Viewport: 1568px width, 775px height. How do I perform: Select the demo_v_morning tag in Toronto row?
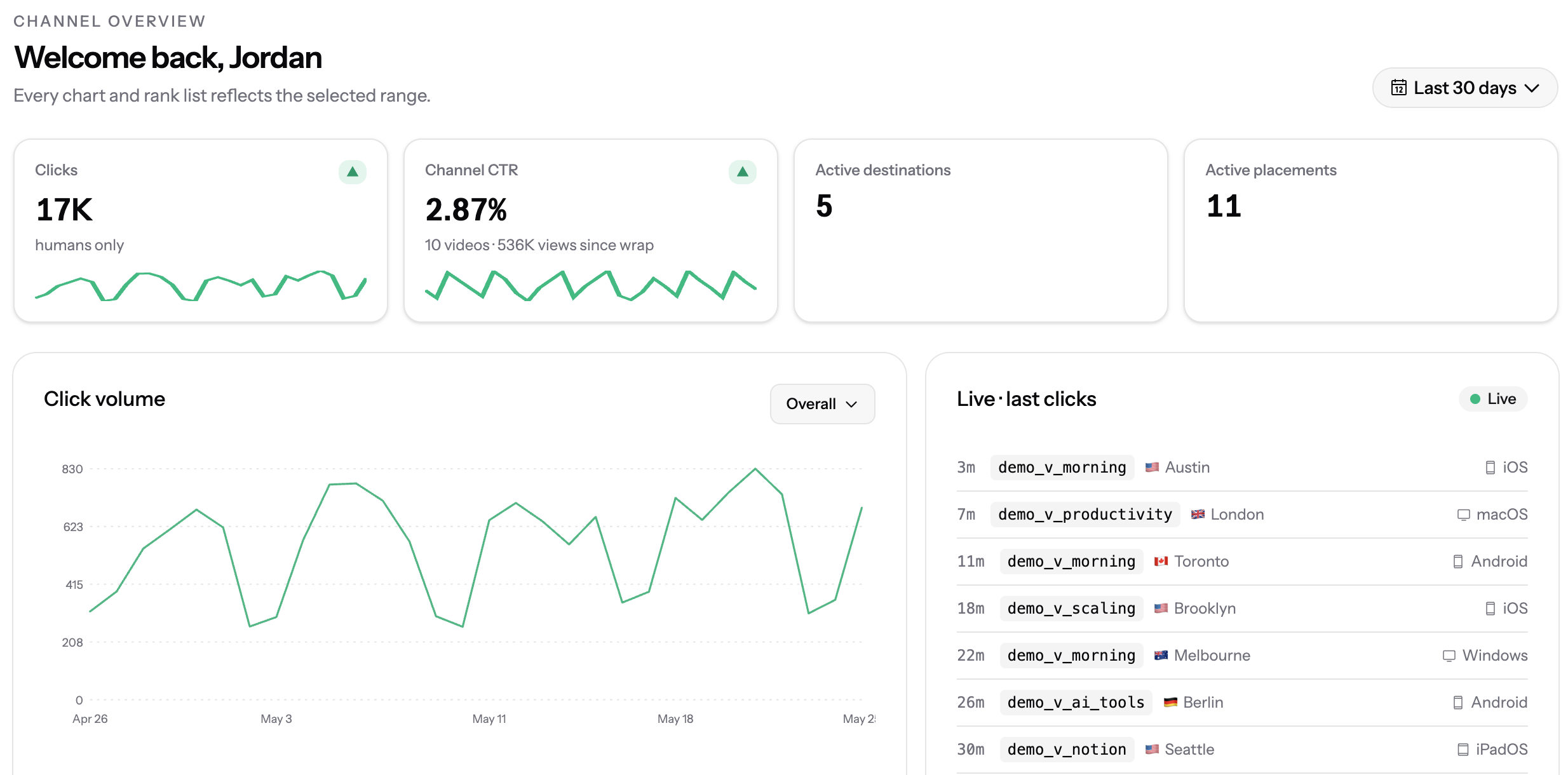tap(1071, 562)
